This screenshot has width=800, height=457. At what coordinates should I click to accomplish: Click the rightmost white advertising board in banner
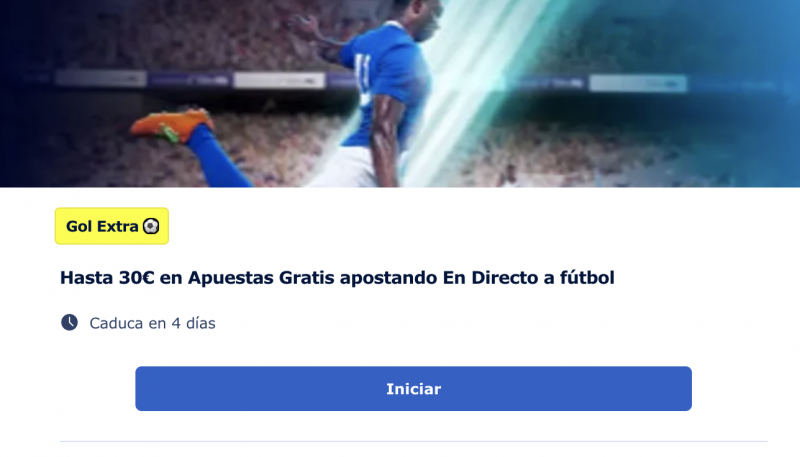(638, 83)
